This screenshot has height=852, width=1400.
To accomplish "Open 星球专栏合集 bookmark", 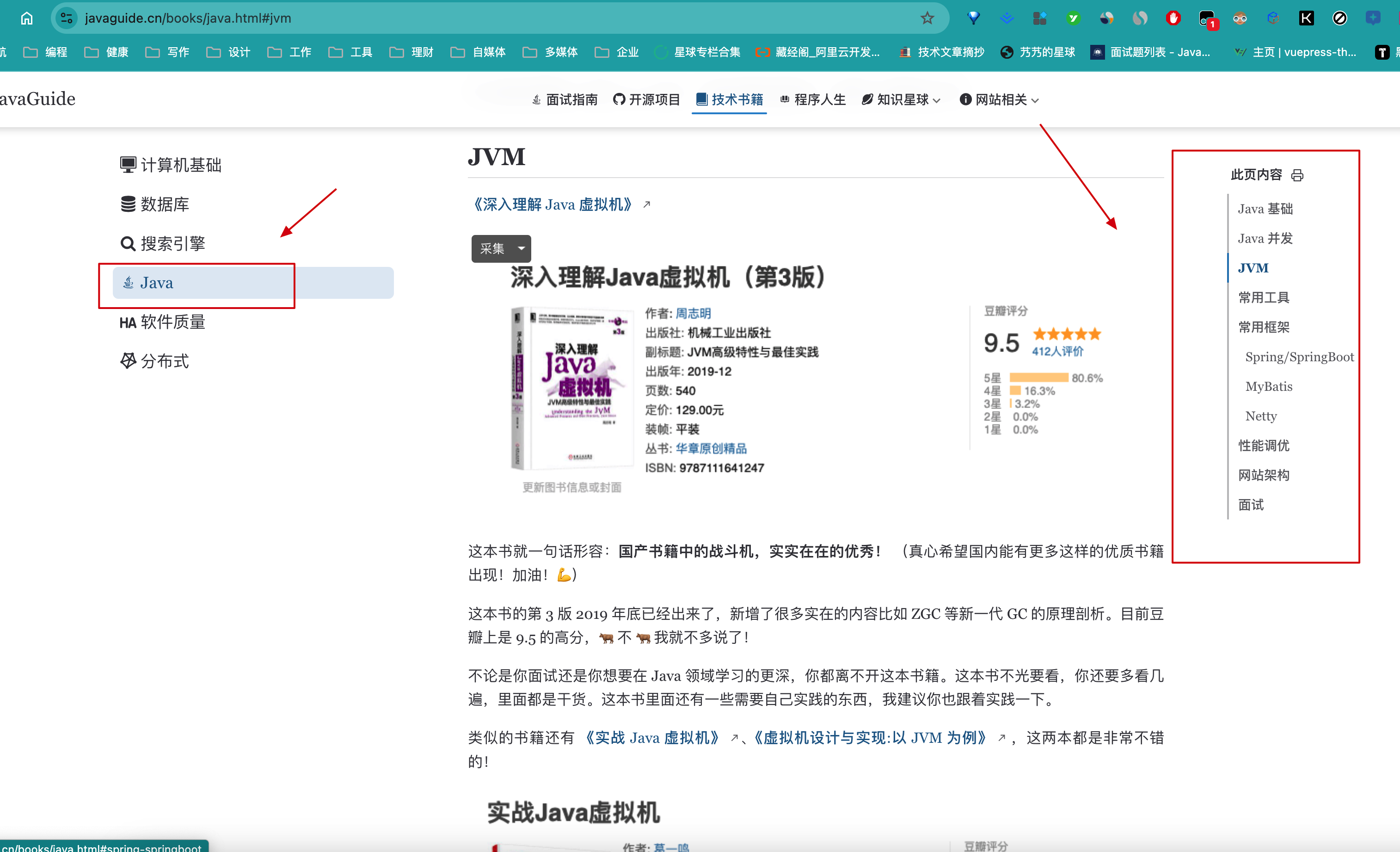I will 697,52.
